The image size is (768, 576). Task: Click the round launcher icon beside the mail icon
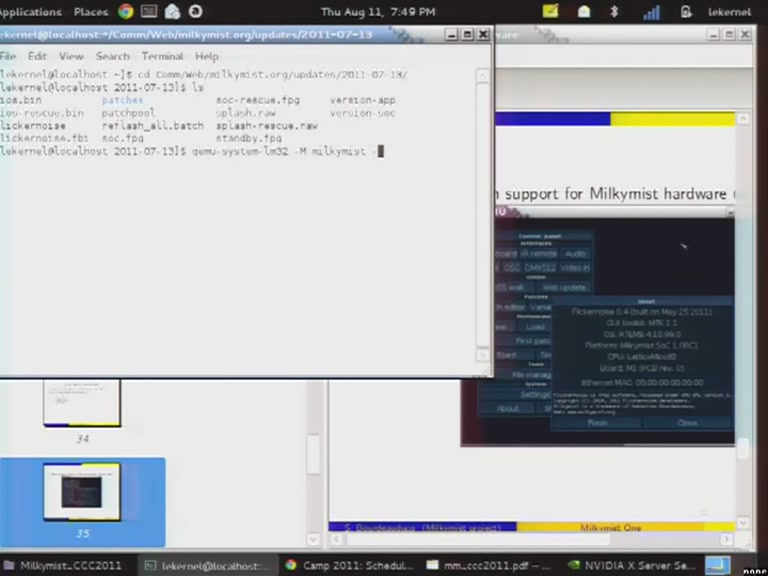pyautogui.click(x=195, y=11)
